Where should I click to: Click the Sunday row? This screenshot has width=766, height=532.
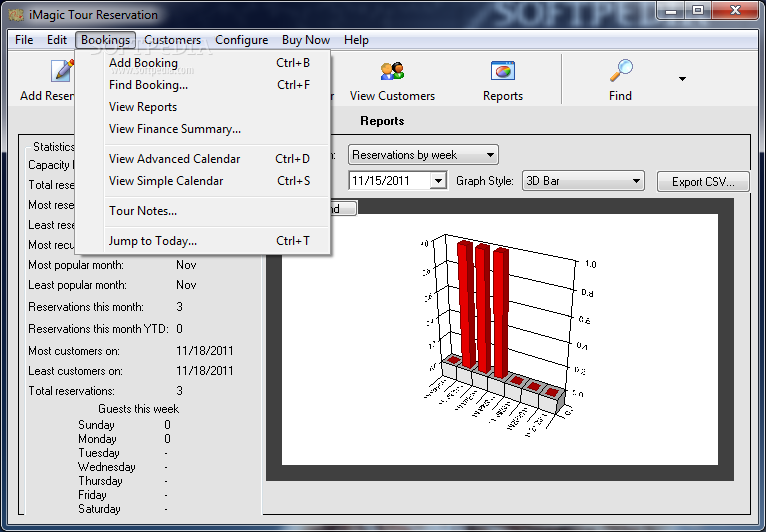click(124, 425)
